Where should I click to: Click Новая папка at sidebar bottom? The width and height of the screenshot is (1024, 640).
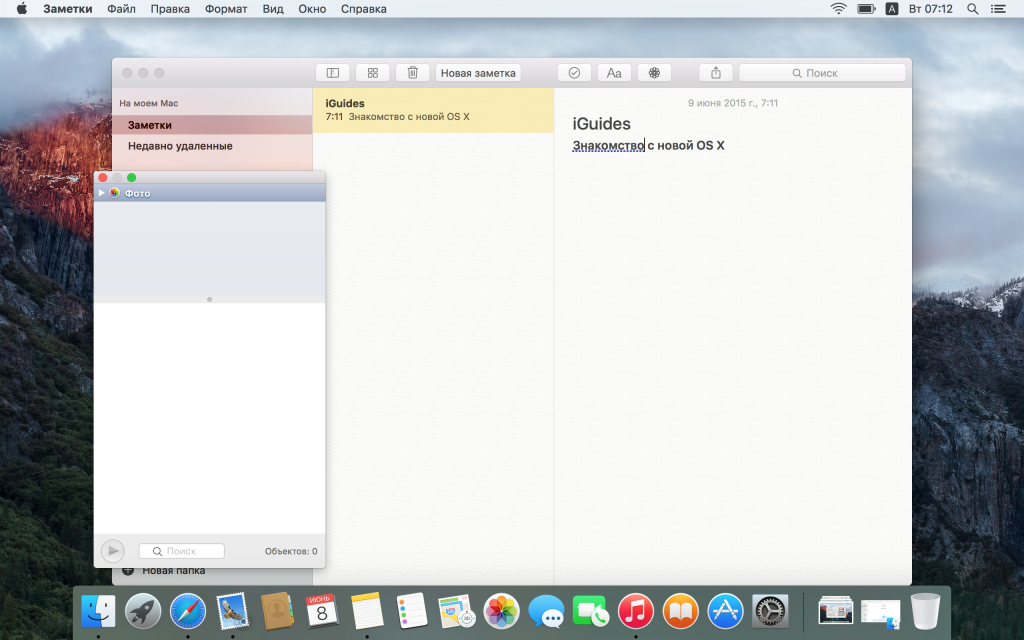pos(164,571)
